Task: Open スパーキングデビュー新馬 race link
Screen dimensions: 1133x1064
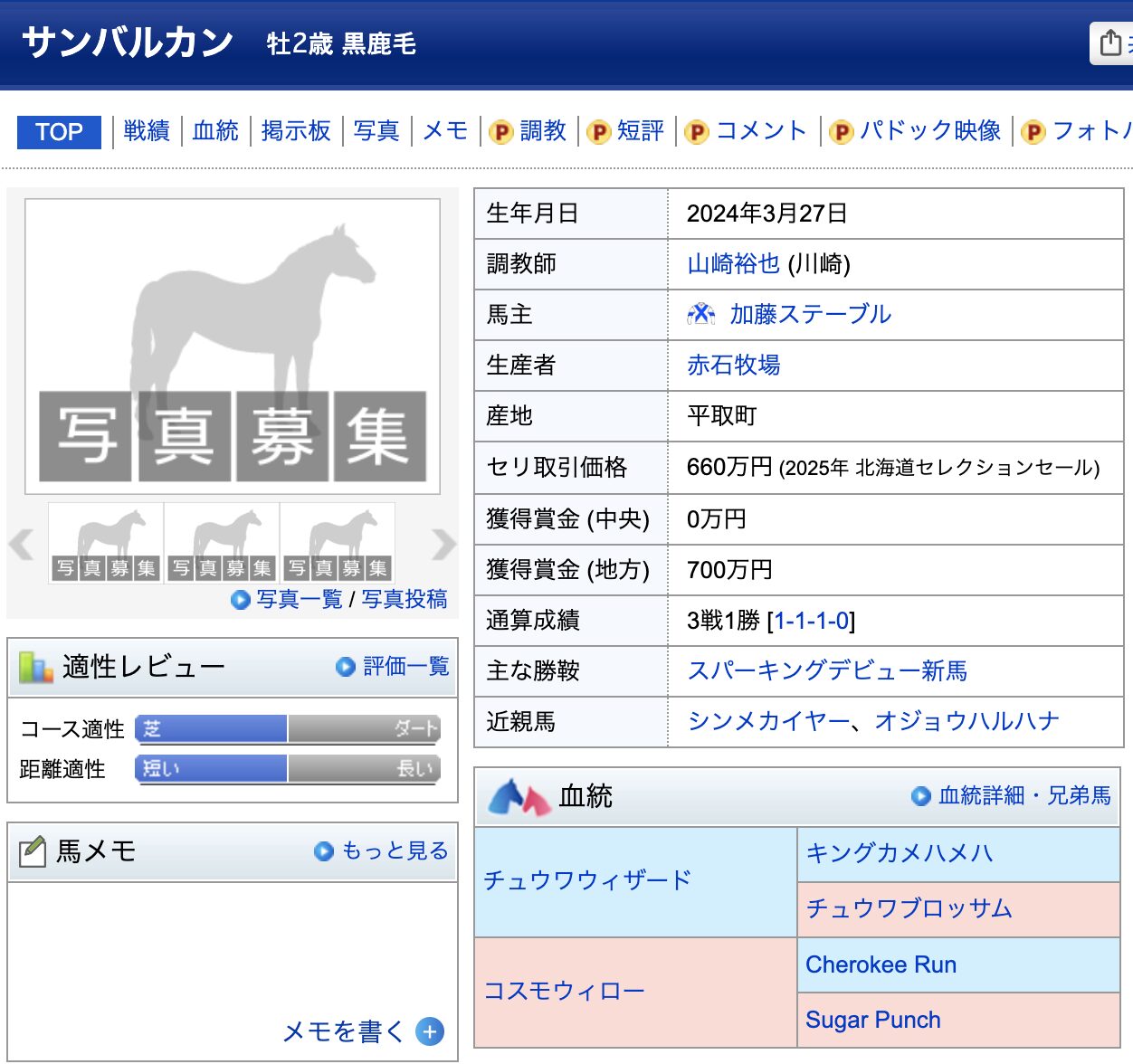Action: coord(827,671)
